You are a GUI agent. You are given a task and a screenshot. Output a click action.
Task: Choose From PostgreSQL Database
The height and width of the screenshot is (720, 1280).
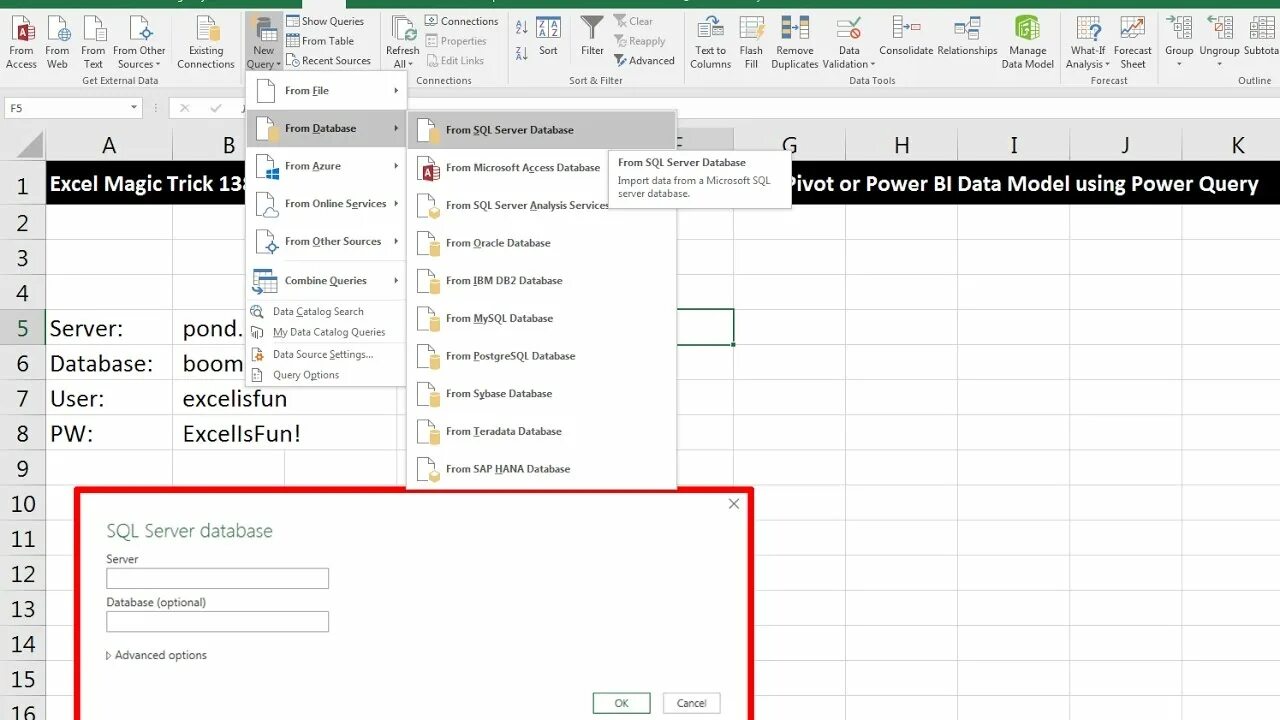point(542,356)
